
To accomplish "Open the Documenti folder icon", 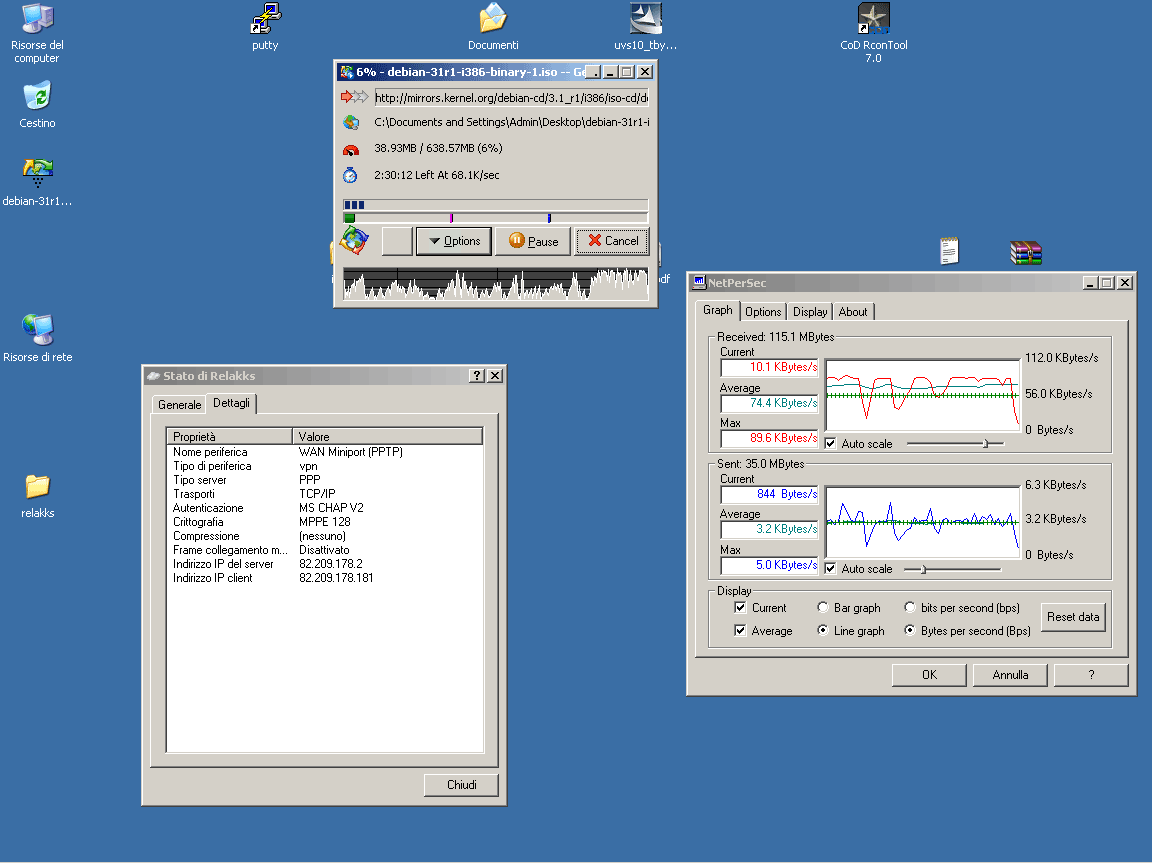I will tap(492, 19).
